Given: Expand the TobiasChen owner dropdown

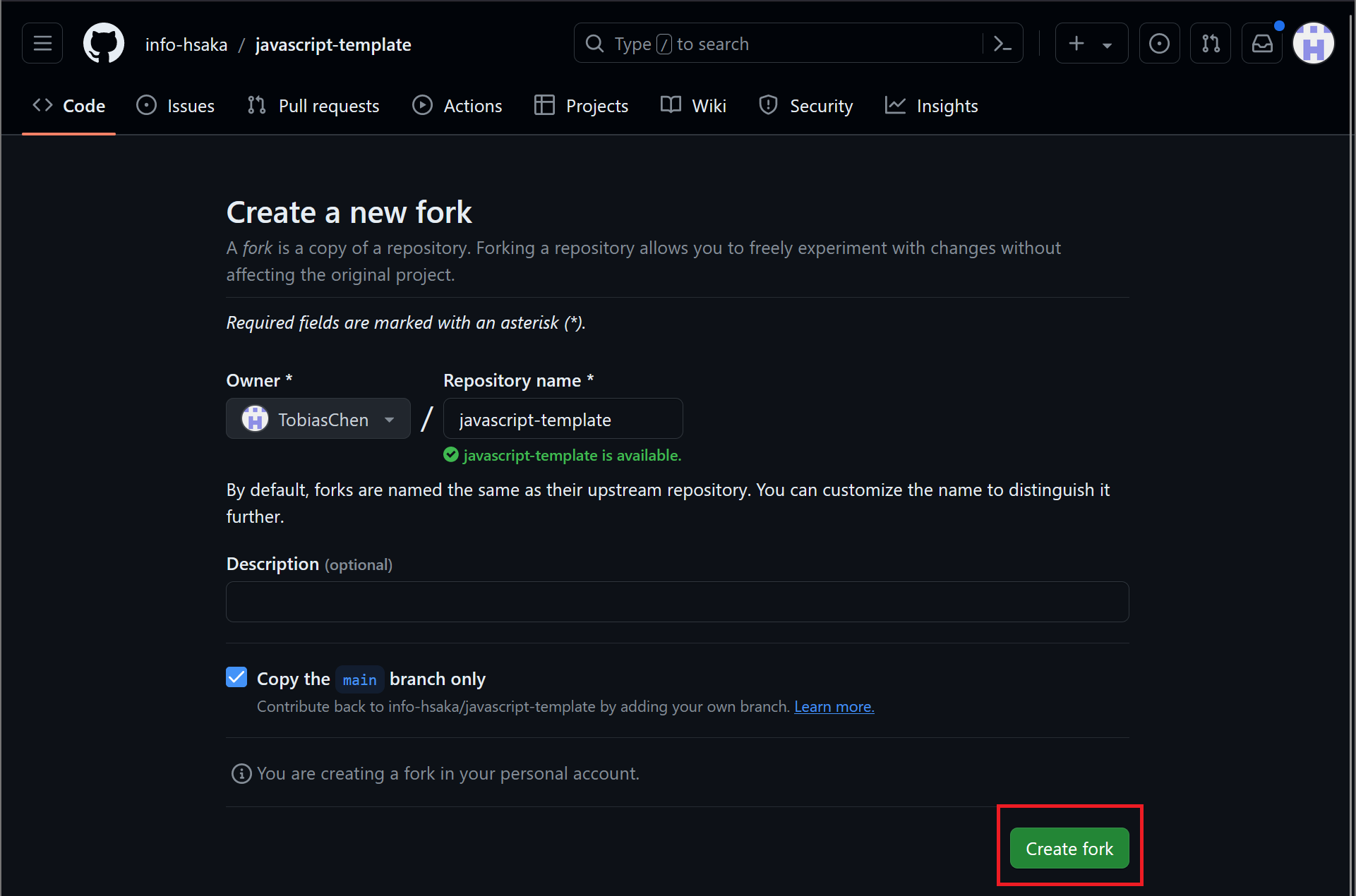Looking at the screenshot, I should [x=318, y=419].
